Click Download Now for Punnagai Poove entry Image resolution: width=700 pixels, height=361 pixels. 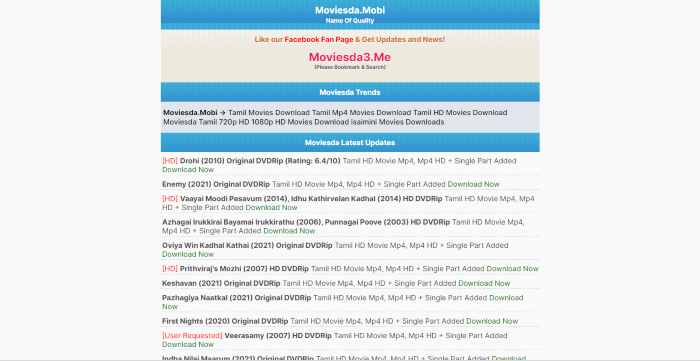tap(289, 231)
